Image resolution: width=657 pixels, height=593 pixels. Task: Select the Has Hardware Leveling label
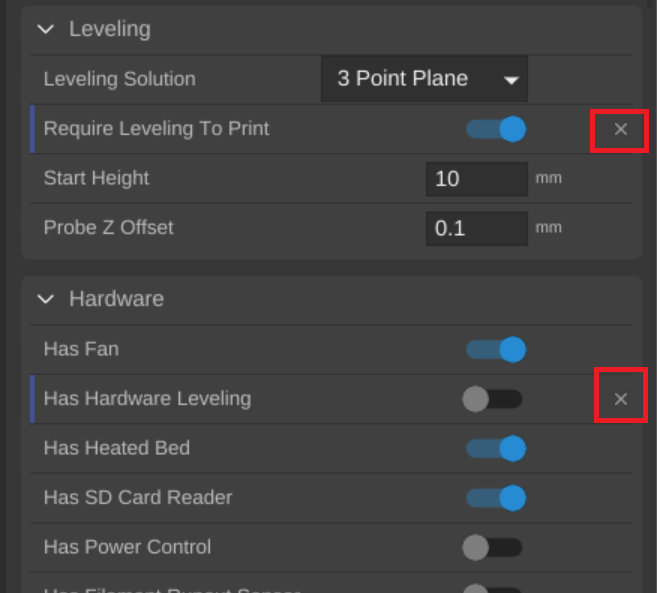(x=147, y=399)
